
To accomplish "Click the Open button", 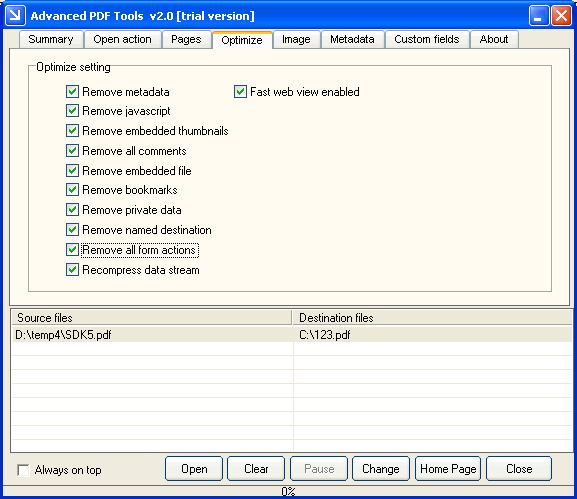I will 194,469.
